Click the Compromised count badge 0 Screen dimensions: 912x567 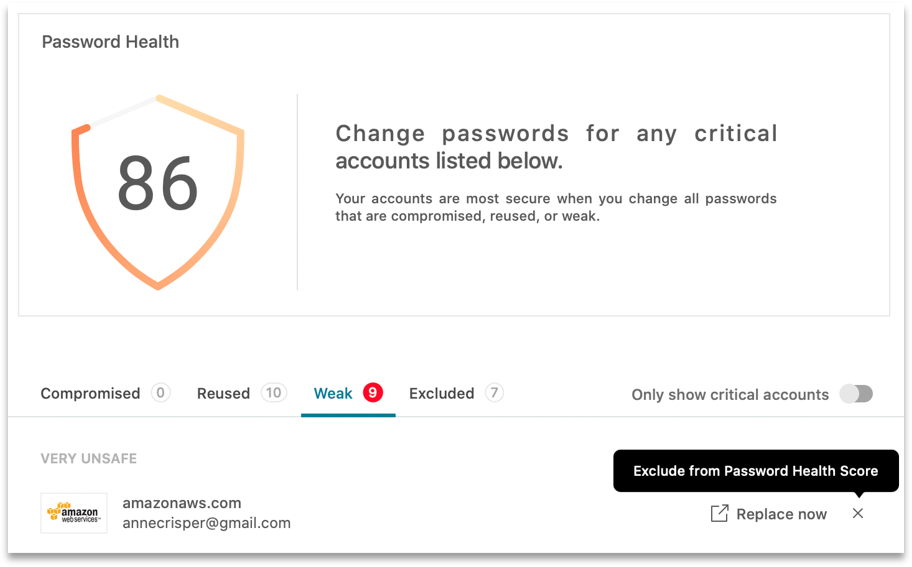161,393
